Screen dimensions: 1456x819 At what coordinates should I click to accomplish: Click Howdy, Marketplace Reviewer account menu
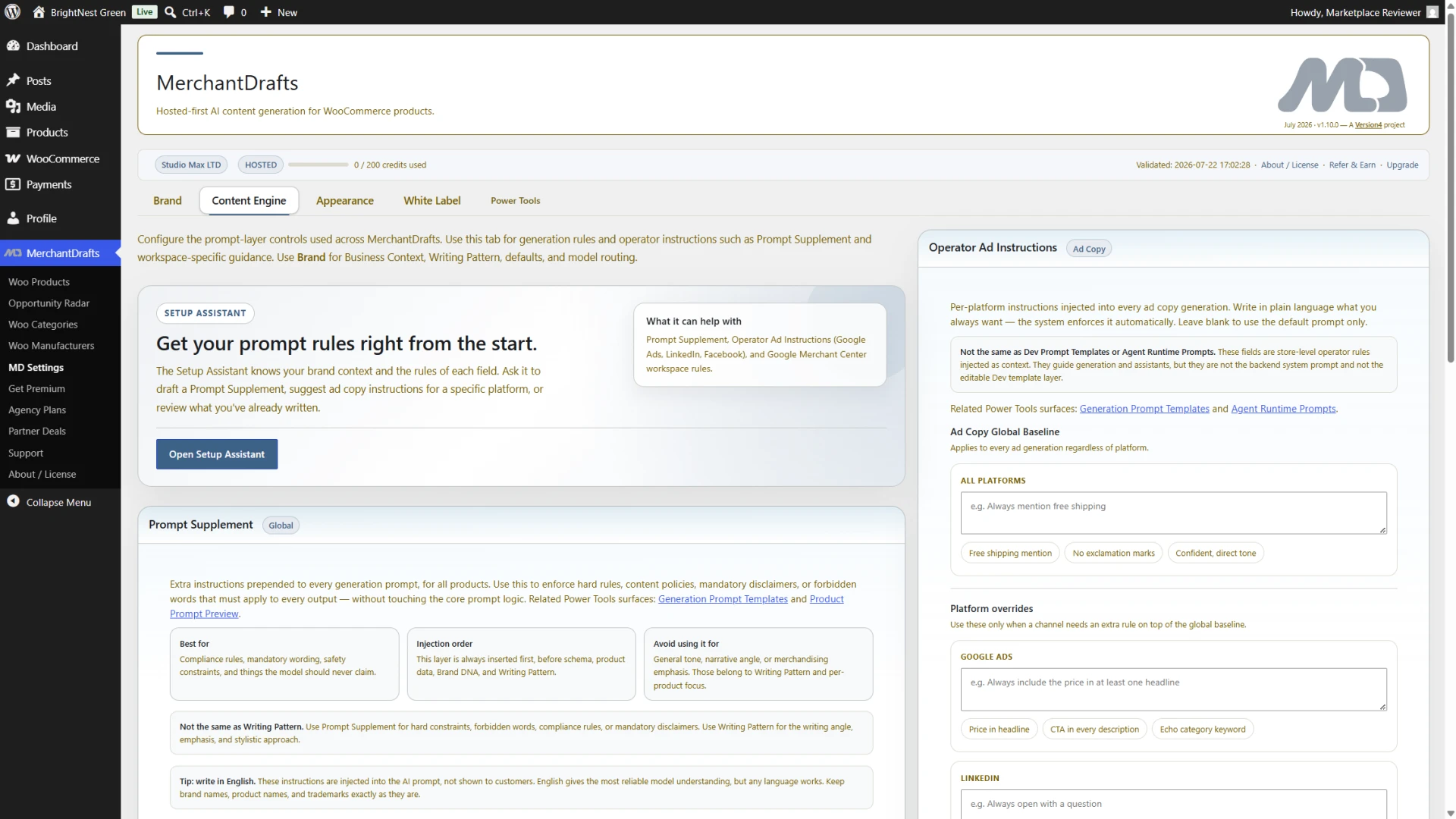[x=1363, y=12]
